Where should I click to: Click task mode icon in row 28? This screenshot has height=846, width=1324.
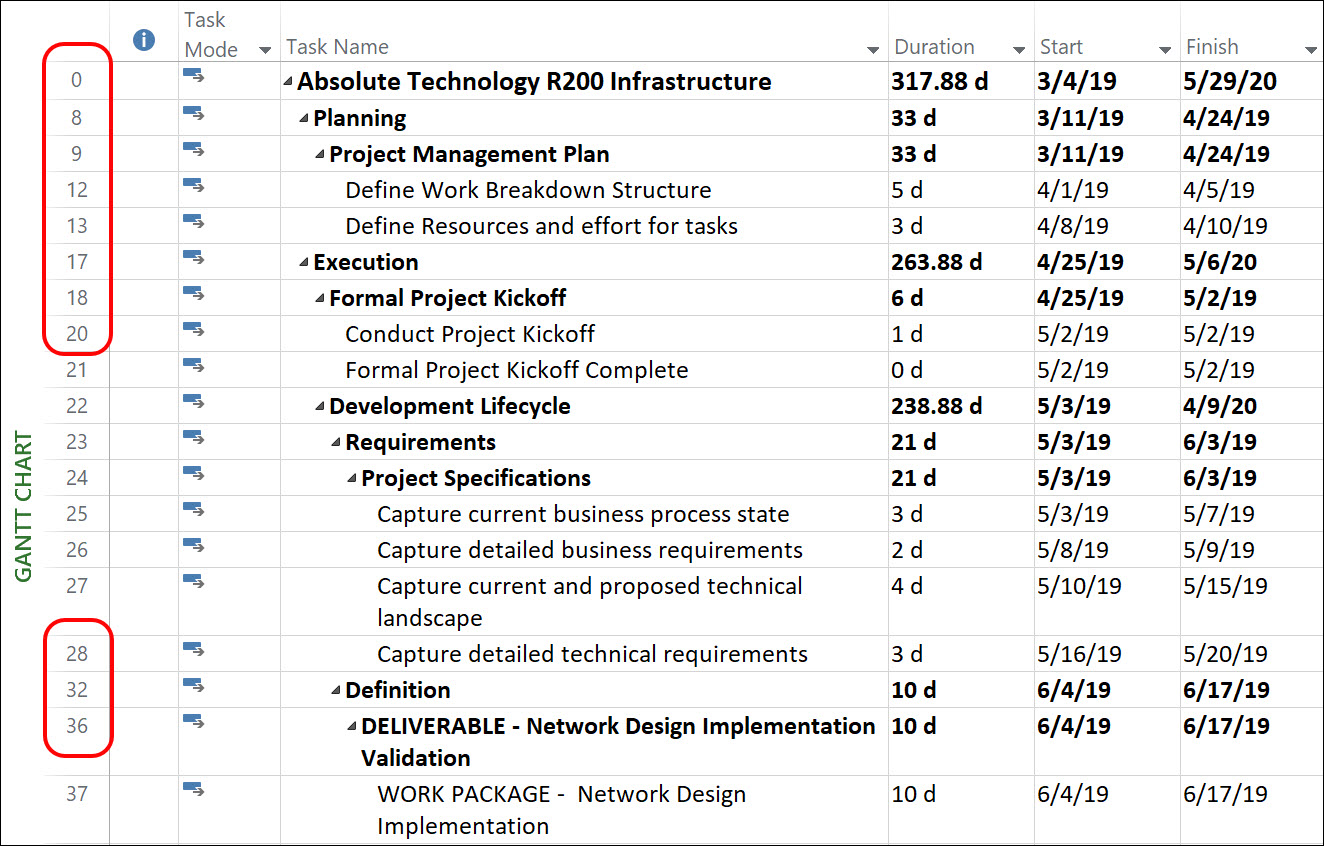pos(193,649)
